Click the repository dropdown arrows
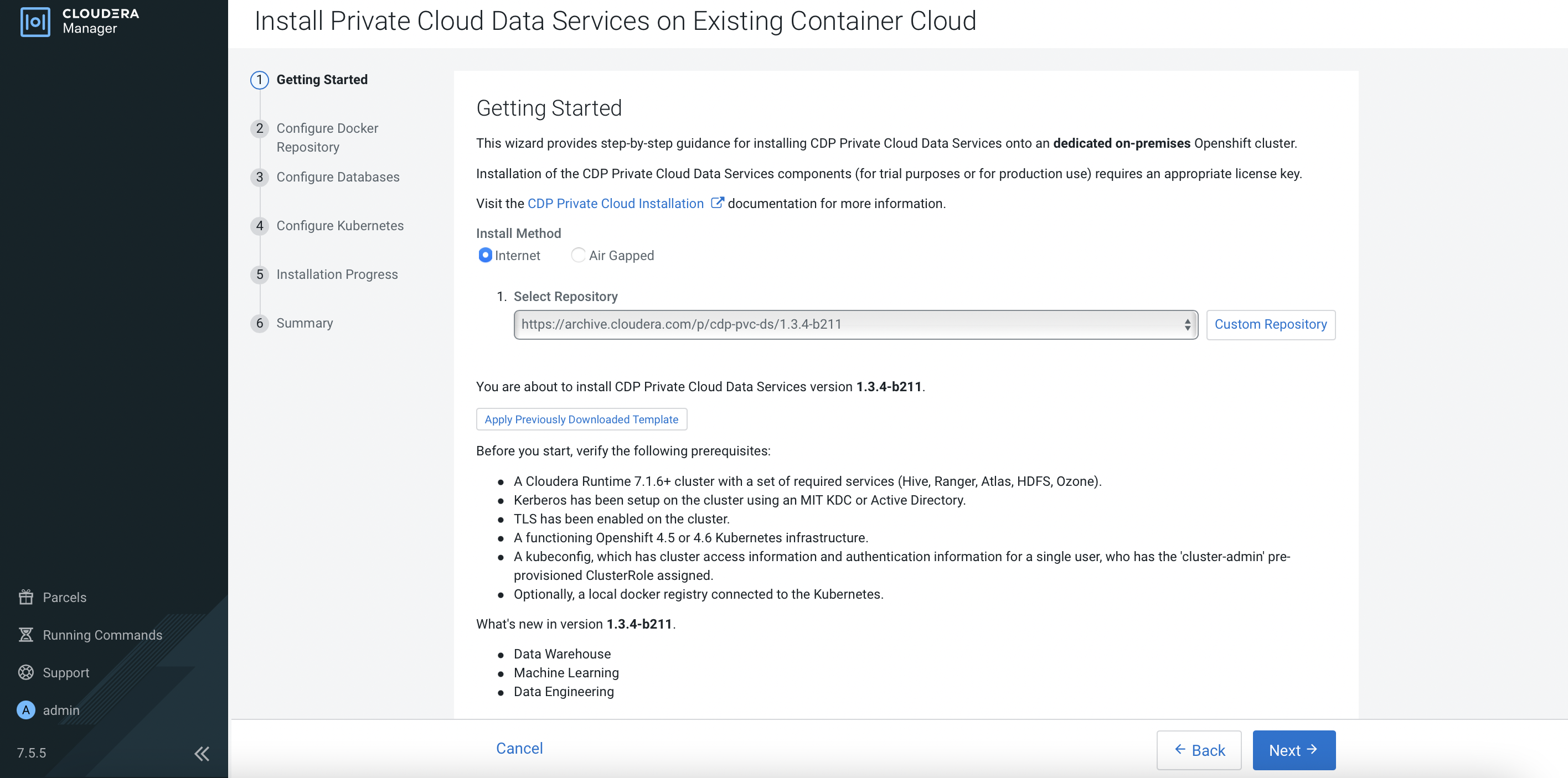 (1187, 324)
